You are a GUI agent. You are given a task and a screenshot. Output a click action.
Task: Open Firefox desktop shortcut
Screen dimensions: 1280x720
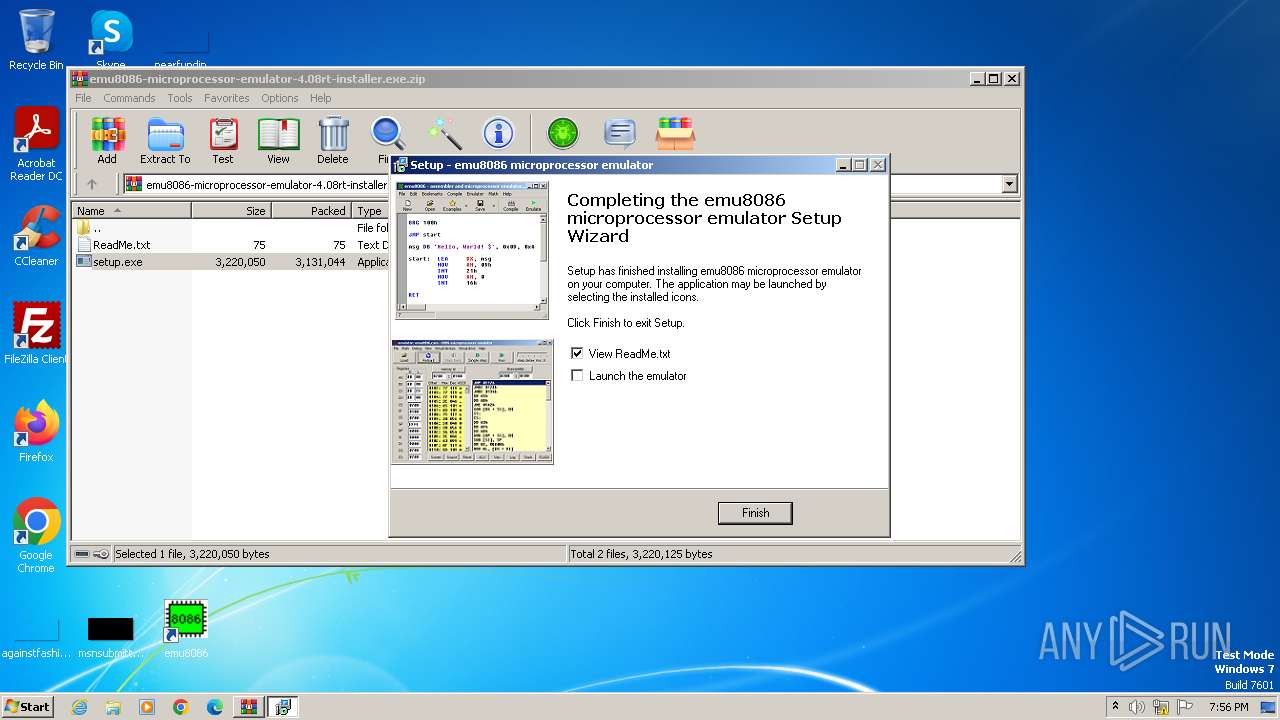click(36, 432)
